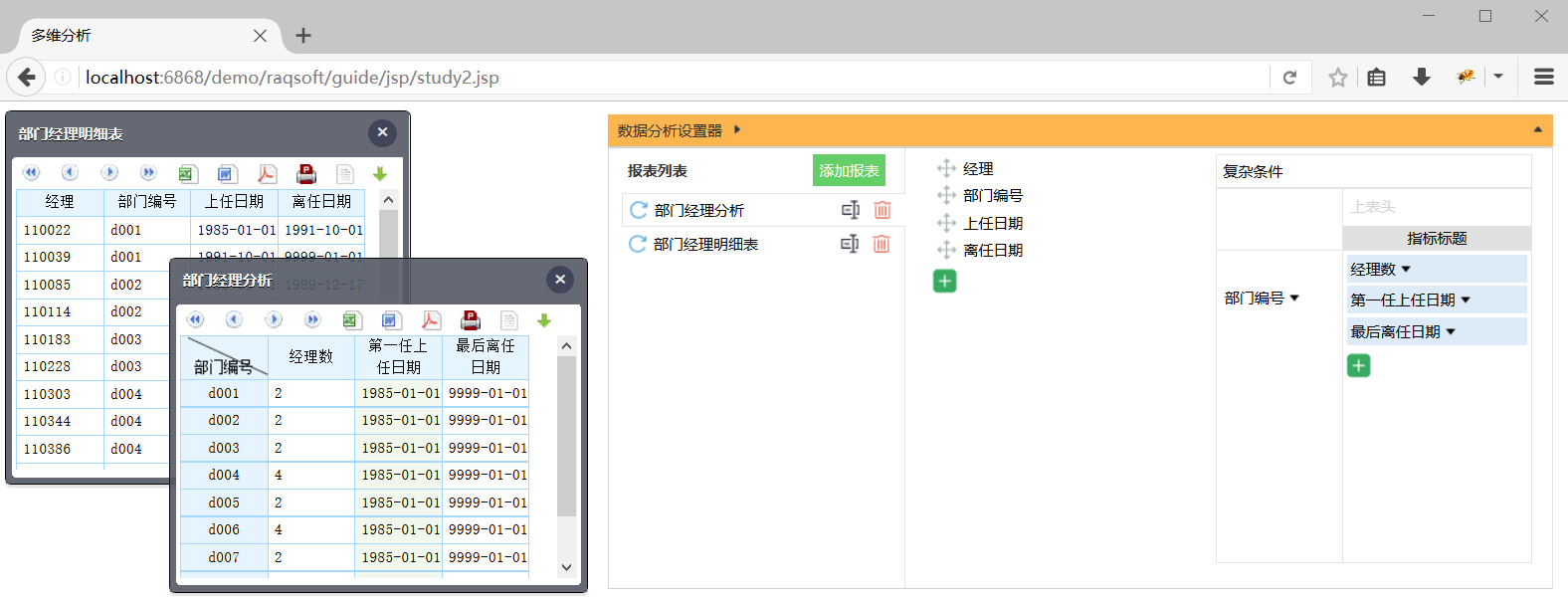Close the 部门经理明细表 window

[382, 132]
